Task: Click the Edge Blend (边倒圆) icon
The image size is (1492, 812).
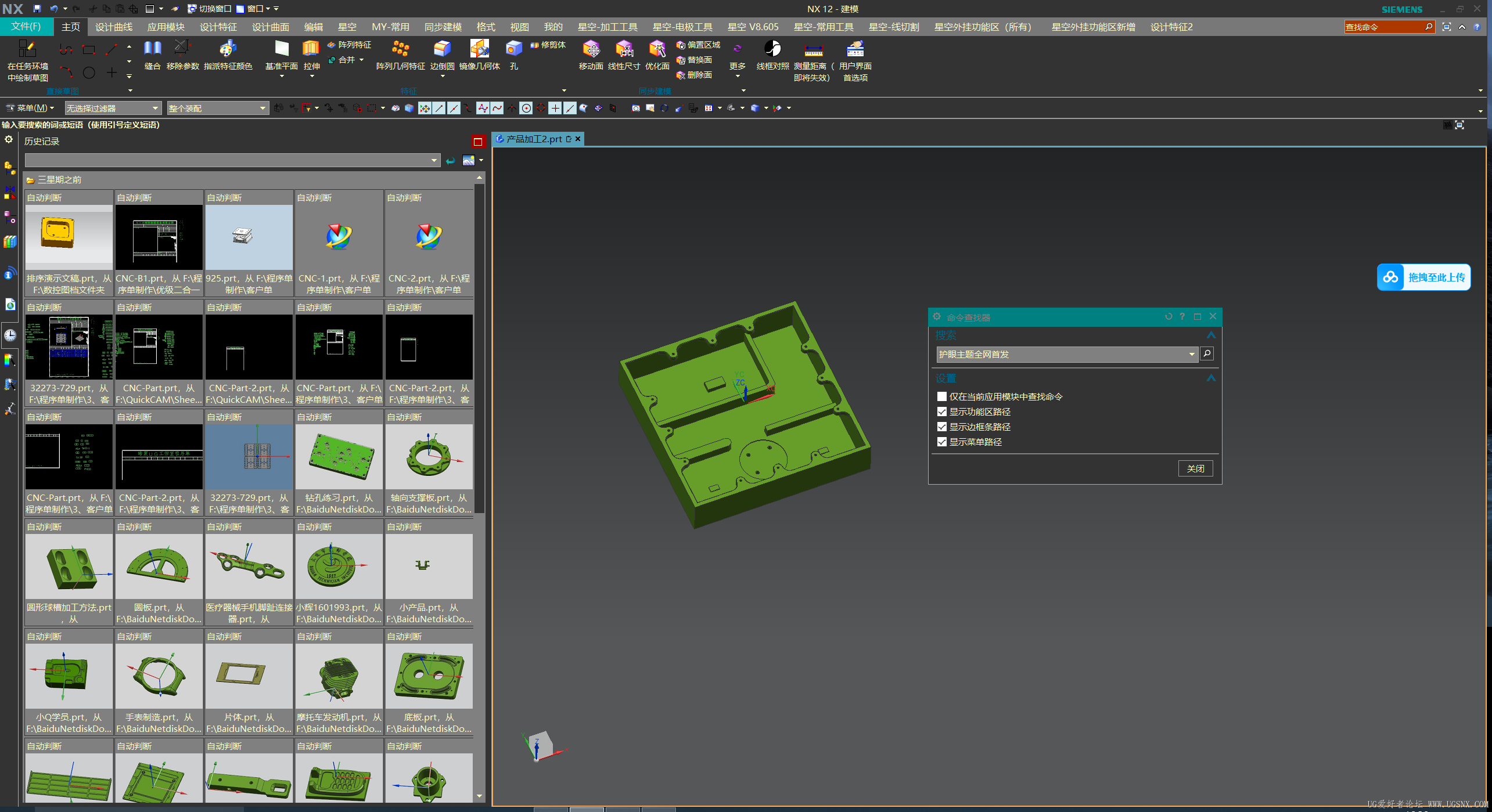Action: pyautogui.click(x=442, y=49)
